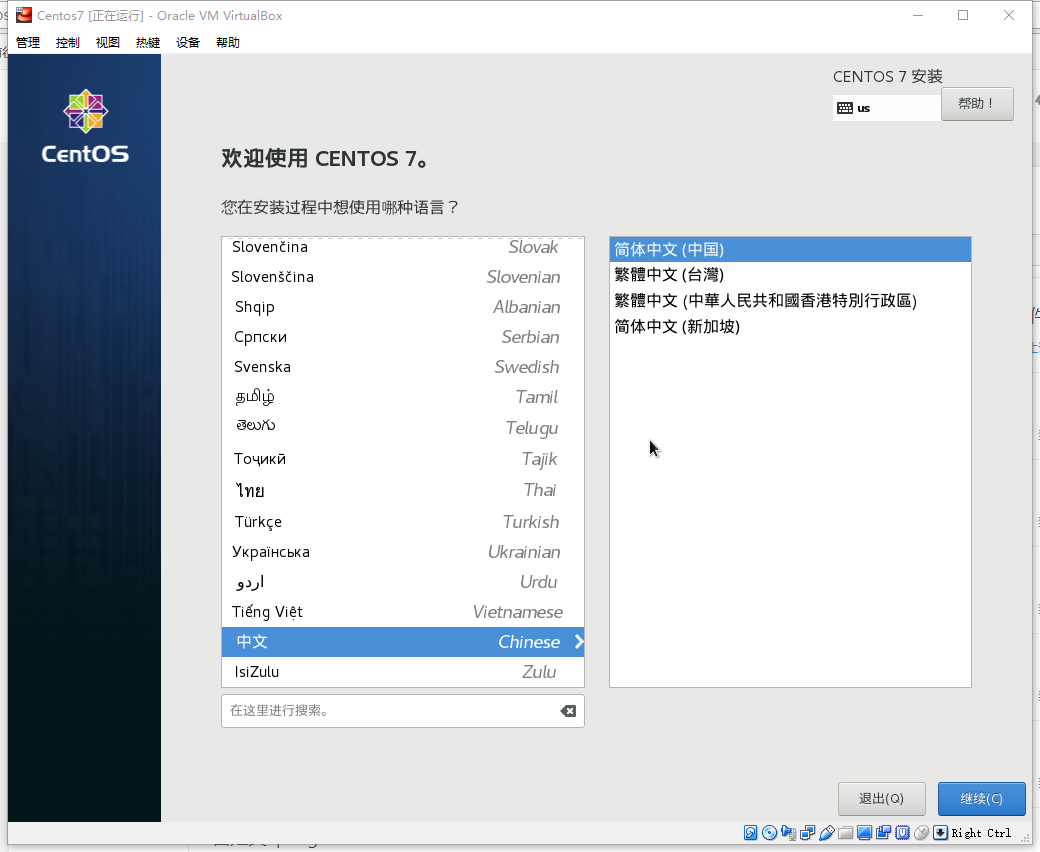
Task: Select Slovenščina Slovenian language
Action: (403, 277)
